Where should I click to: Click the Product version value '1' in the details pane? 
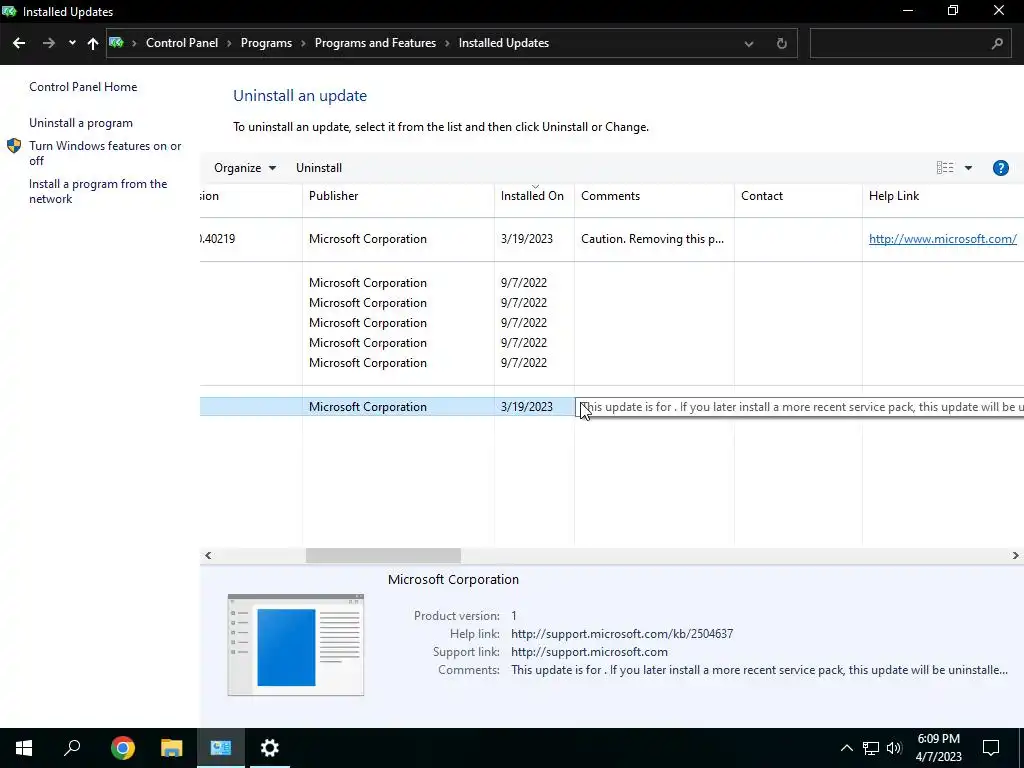[514, 616]
